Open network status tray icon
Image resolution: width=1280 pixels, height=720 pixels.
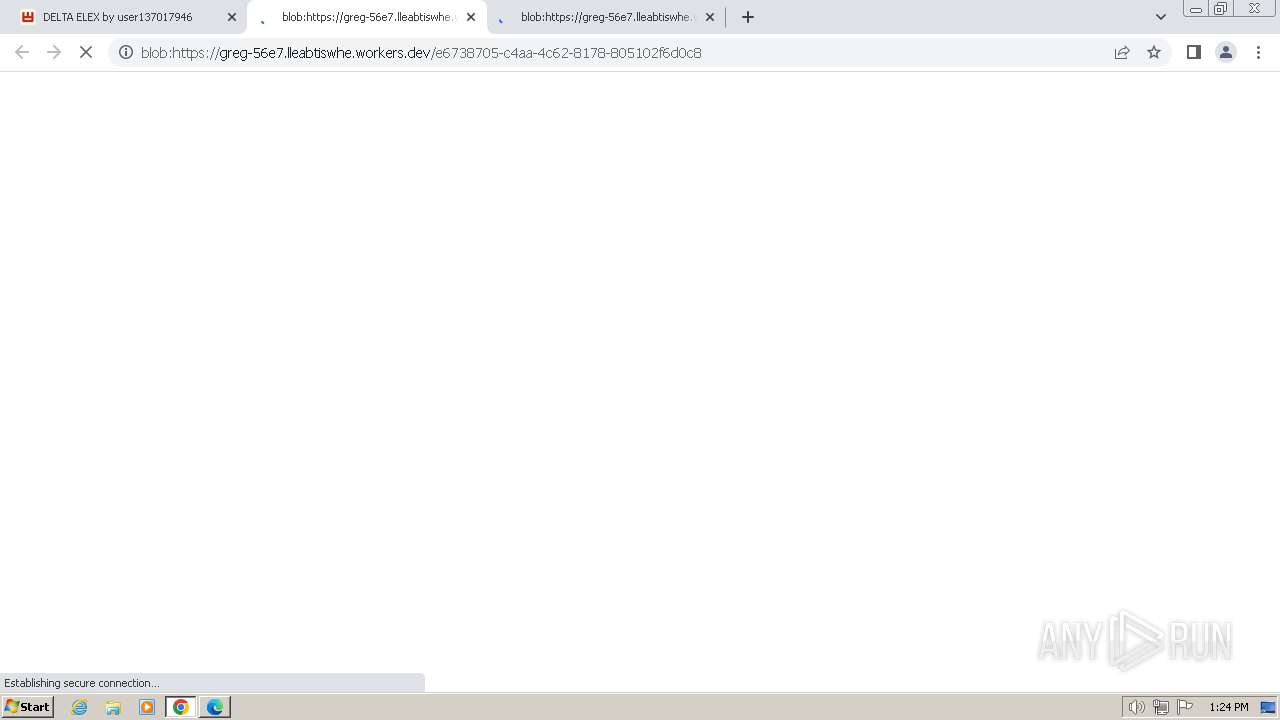click(x=1161, y=707)
